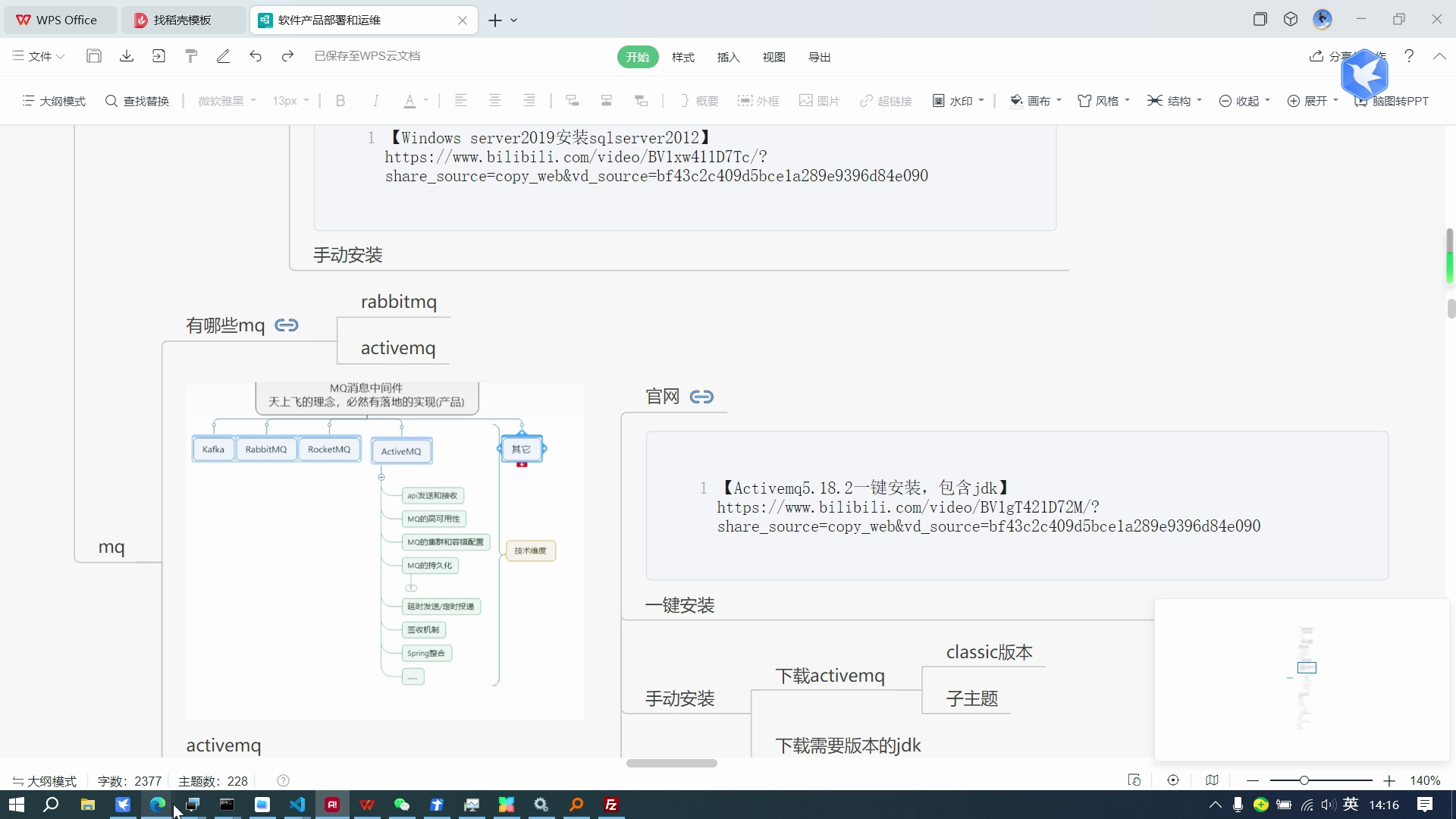Open the 水印 watermark dropdown
1456x819 pixels.
[959, 101]
